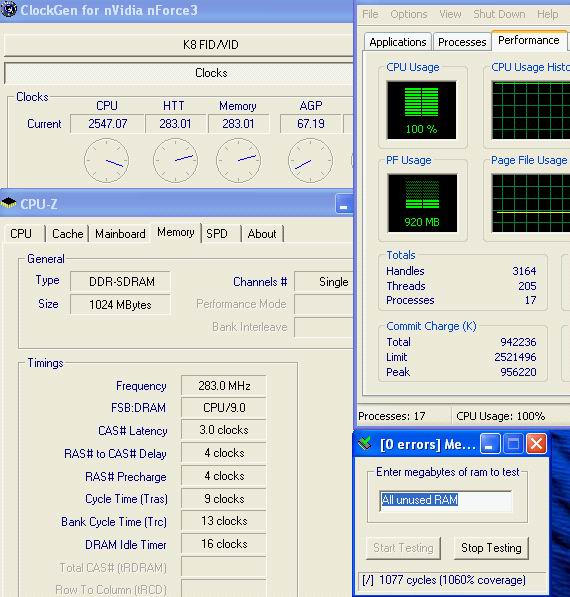
Task: Switch to the SPD tab in CPU-Z
Action: (x=217, y=233)
